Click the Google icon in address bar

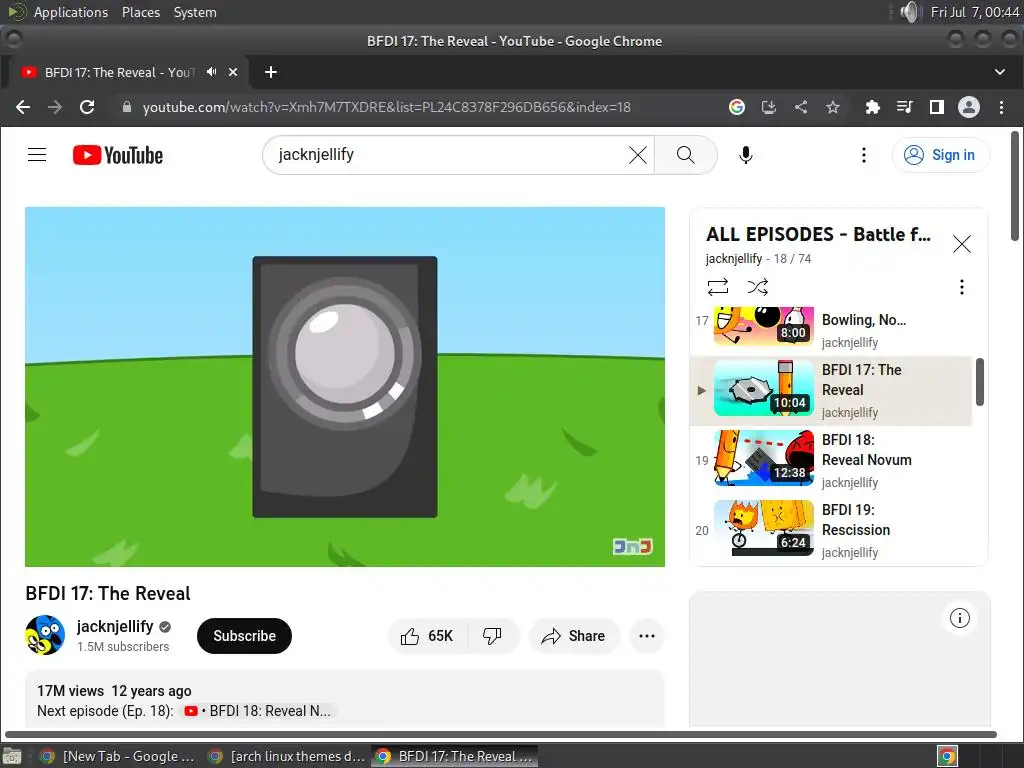coord(737,107)
